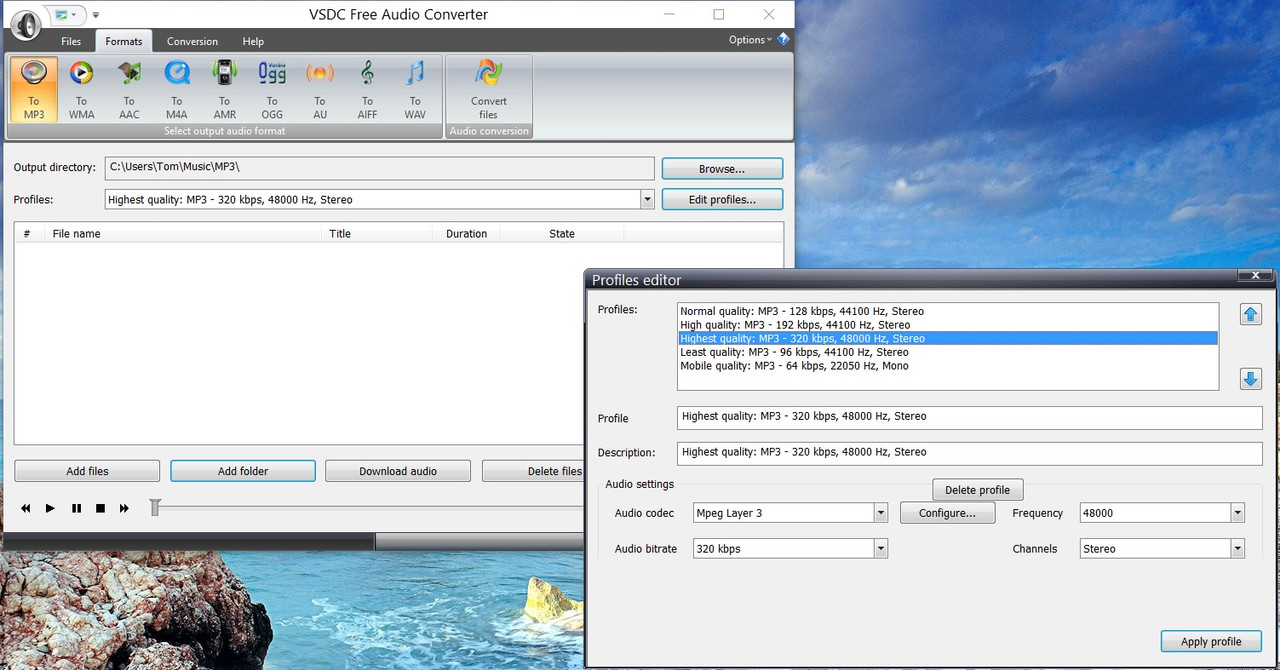Open the Help ribbon tab
This screenshot has height=670, width=1280.
pyautogui.click(x=253, y=41)
